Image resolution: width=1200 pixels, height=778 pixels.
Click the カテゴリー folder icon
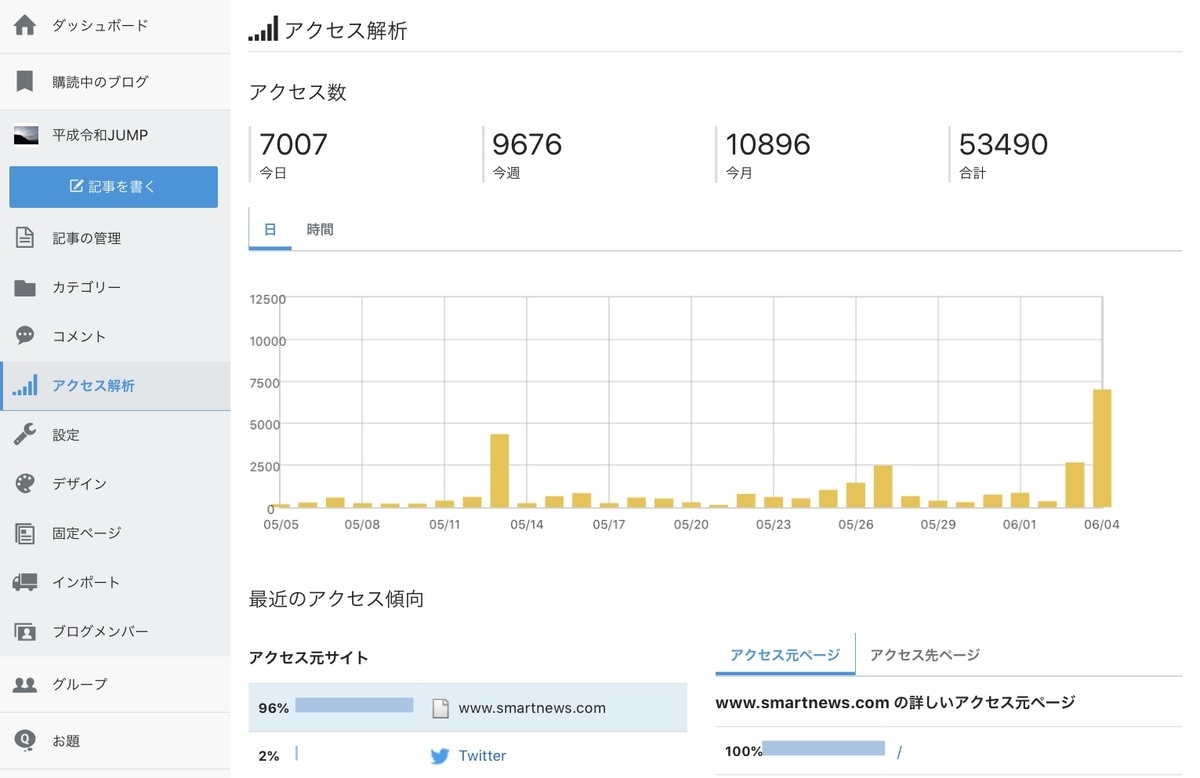pos(25,288)
